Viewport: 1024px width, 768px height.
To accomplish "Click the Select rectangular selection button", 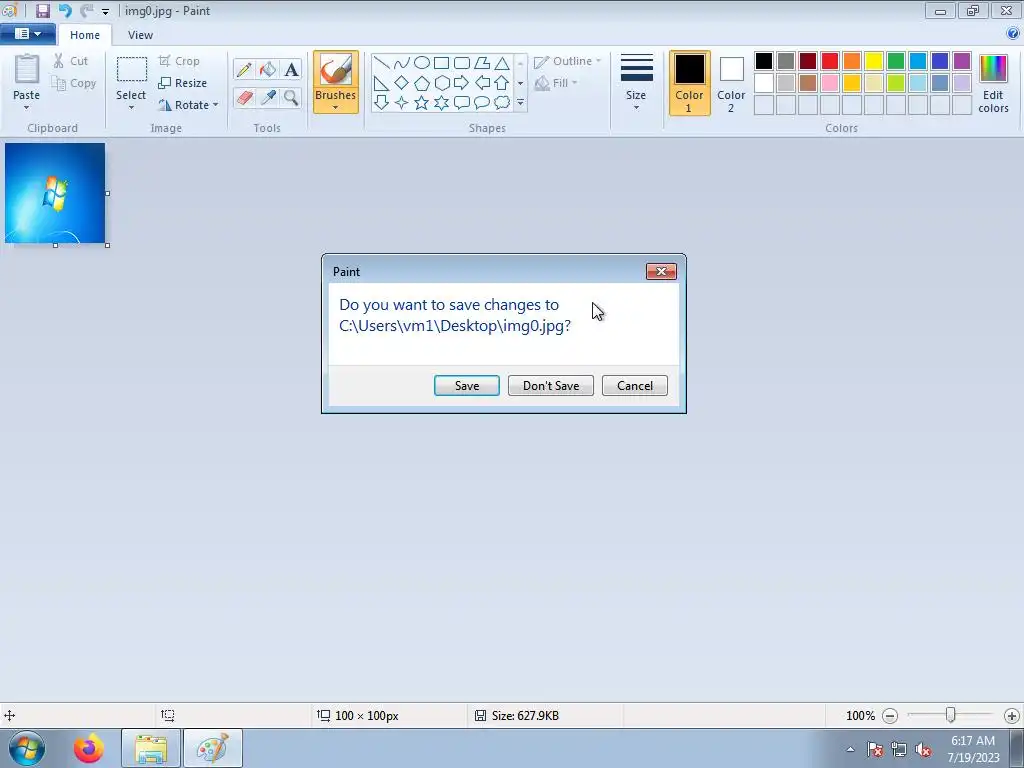I will pyautogui.click(x=131, y=70).
